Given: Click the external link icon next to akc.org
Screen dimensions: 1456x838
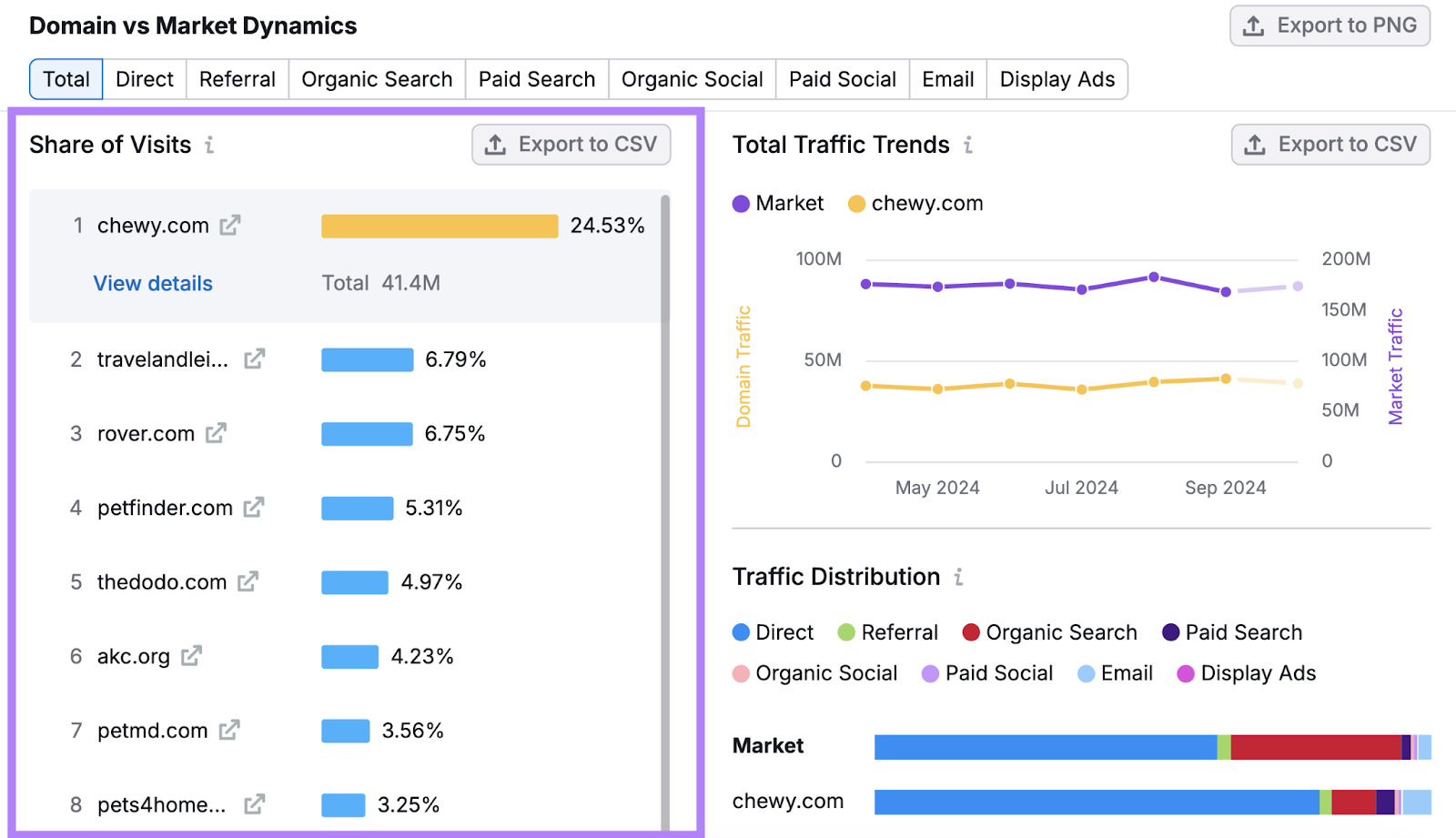Looking at the screenshot, I should point(189,656).
